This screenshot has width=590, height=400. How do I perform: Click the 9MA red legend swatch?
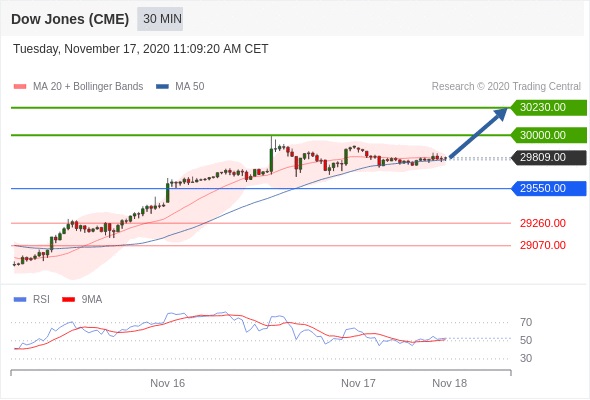point(68,300)
